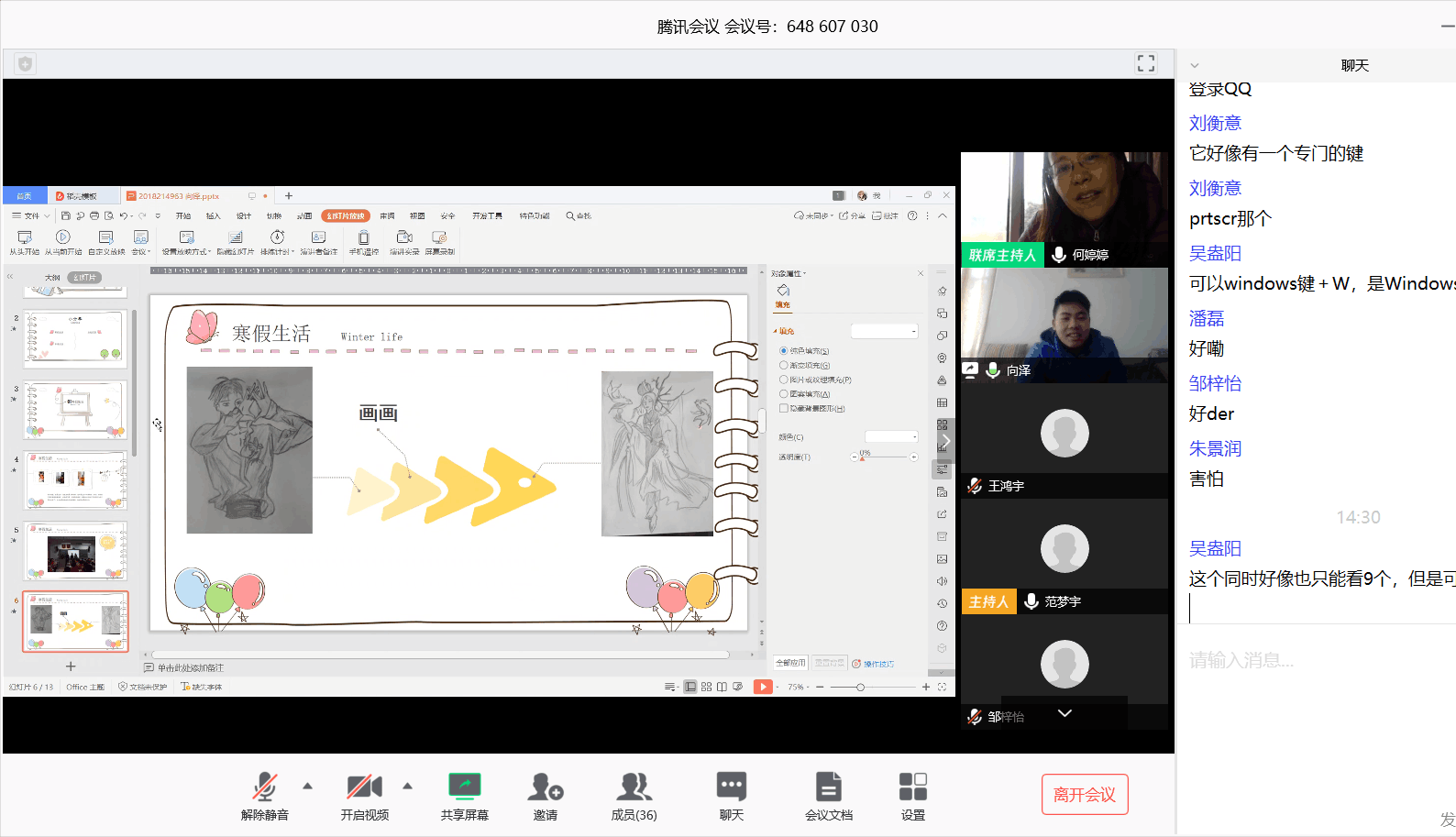
Task: Select the 渐变填充(G) radio option
Action: [784, 365]
